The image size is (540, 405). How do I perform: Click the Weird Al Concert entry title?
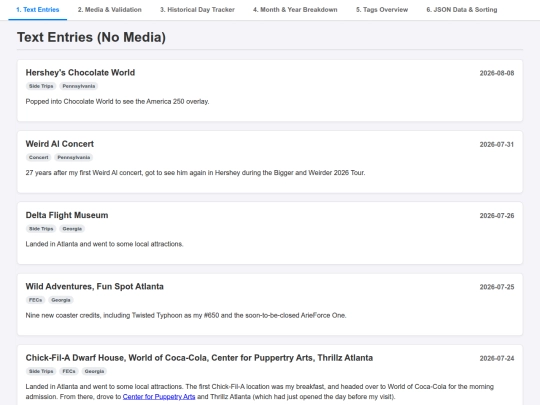click(60, 144)
